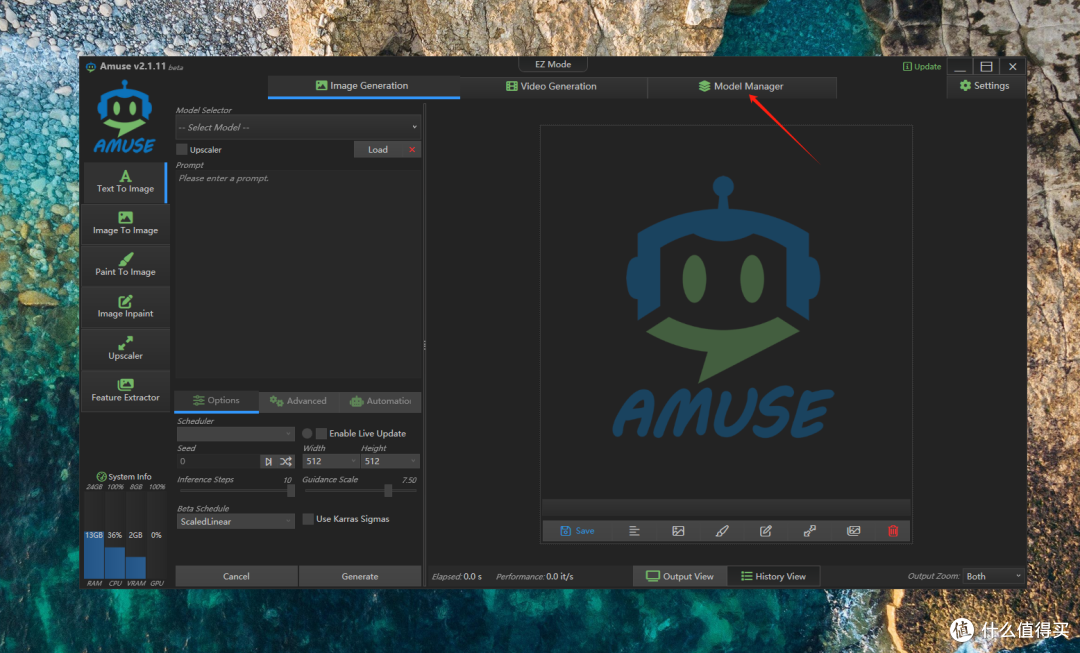Randomize seed with the shuffle icon
Image resolution: width=1080 pixels, height=653 pixels.
pyautogui.click(x=286, y=461)
